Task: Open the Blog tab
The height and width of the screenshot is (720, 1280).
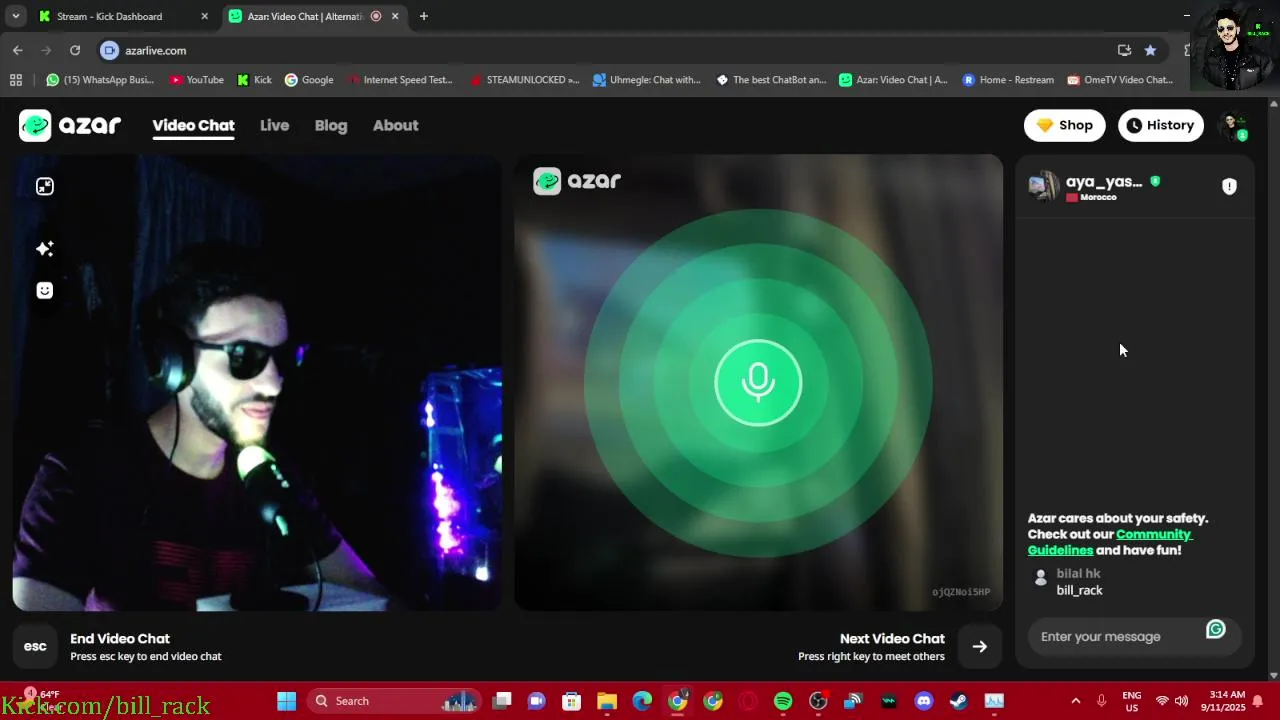Action: pos(331,125)
